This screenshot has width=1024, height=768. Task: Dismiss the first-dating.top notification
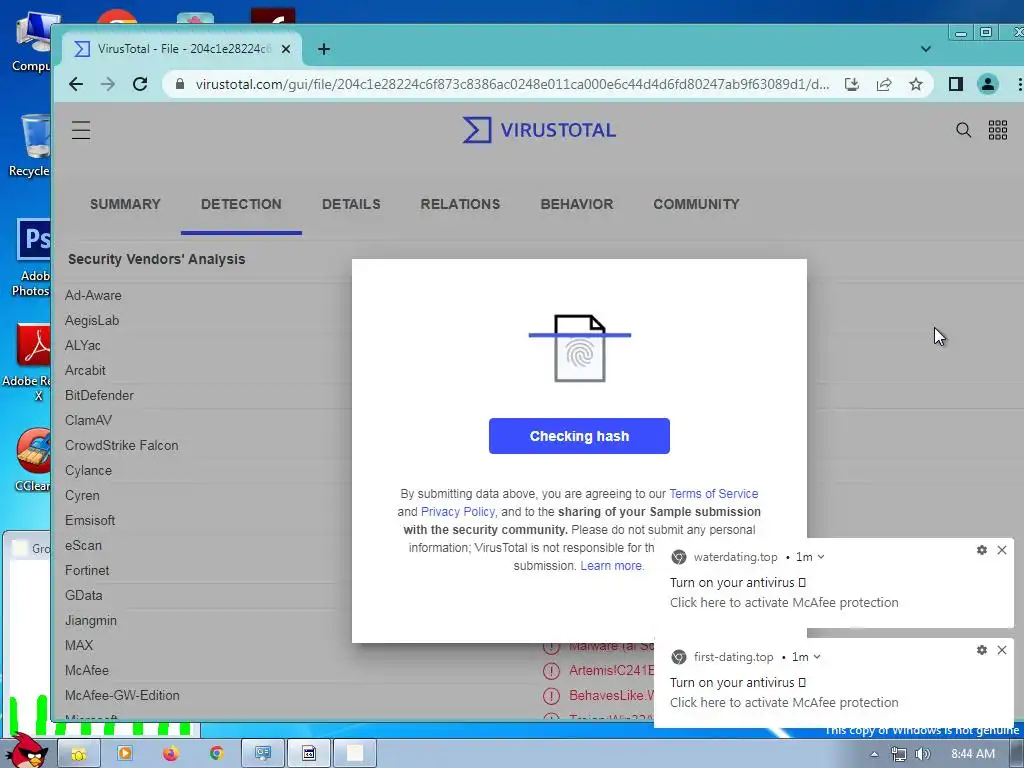pos(1002,650)
